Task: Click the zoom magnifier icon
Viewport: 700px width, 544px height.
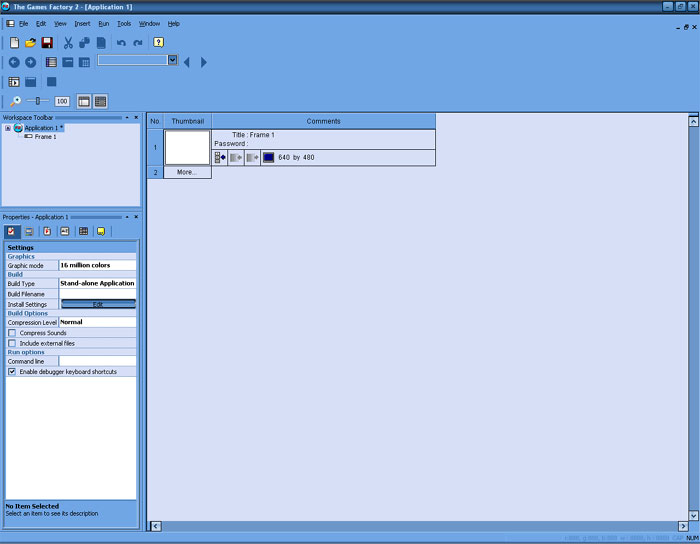Action: click(x=15, y=101)
